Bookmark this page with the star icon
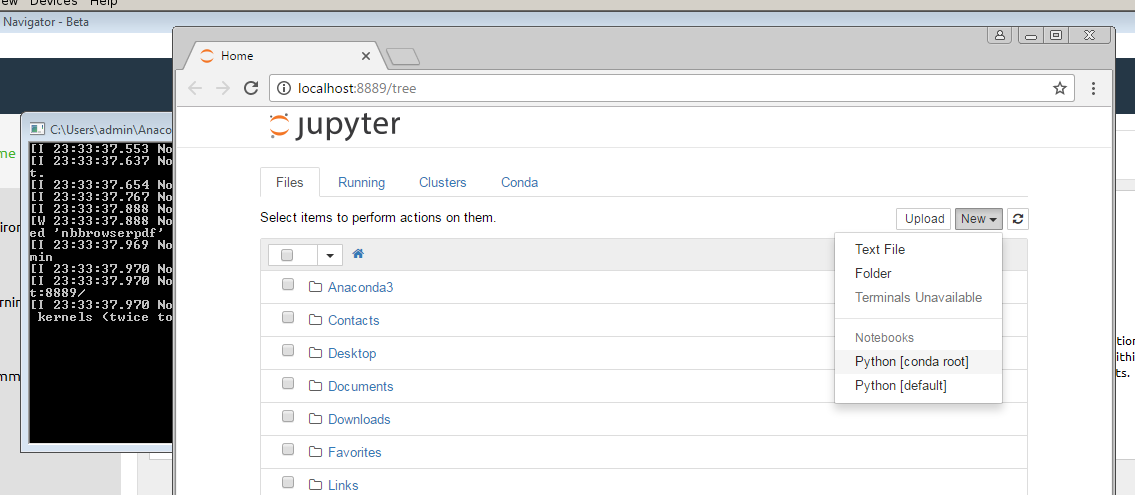This screenshot has width=1135, height=495. click(x=1060, y=88)
